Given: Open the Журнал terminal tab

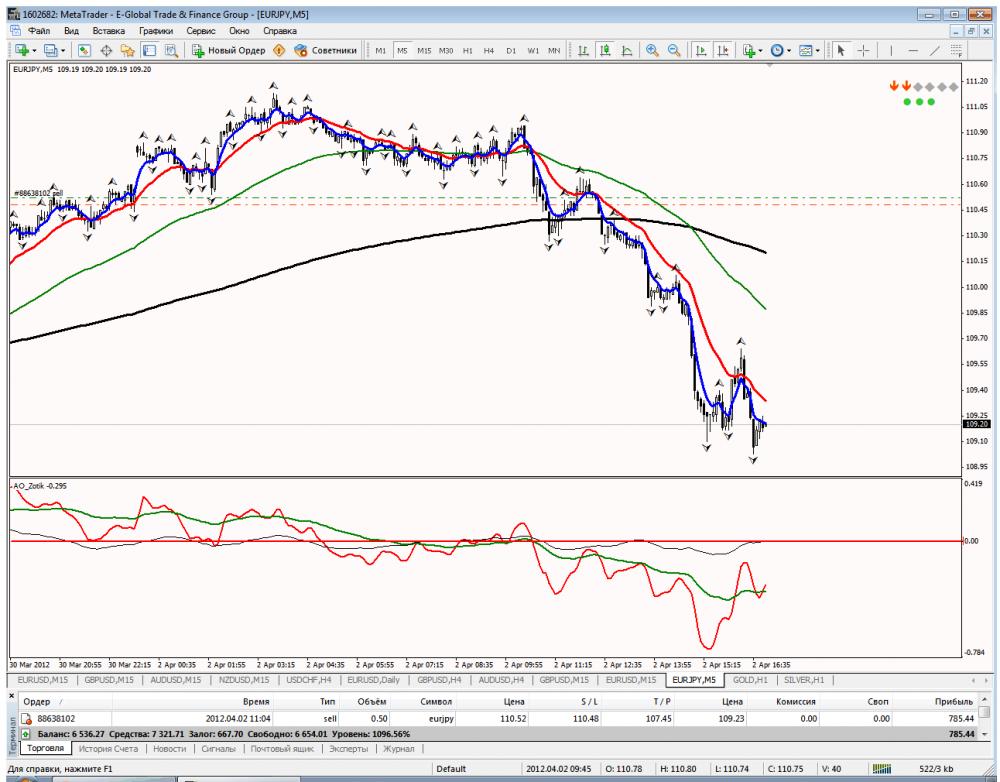Looking at the screenshot, I should tap(399, 748).
